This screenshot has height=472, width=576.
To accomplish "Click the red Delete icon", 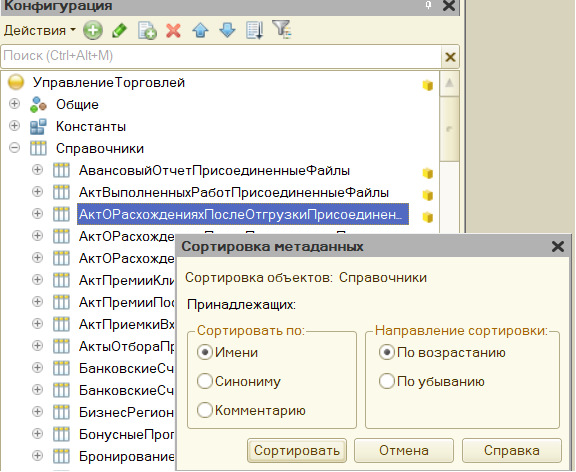I will (x=173, y=30).
